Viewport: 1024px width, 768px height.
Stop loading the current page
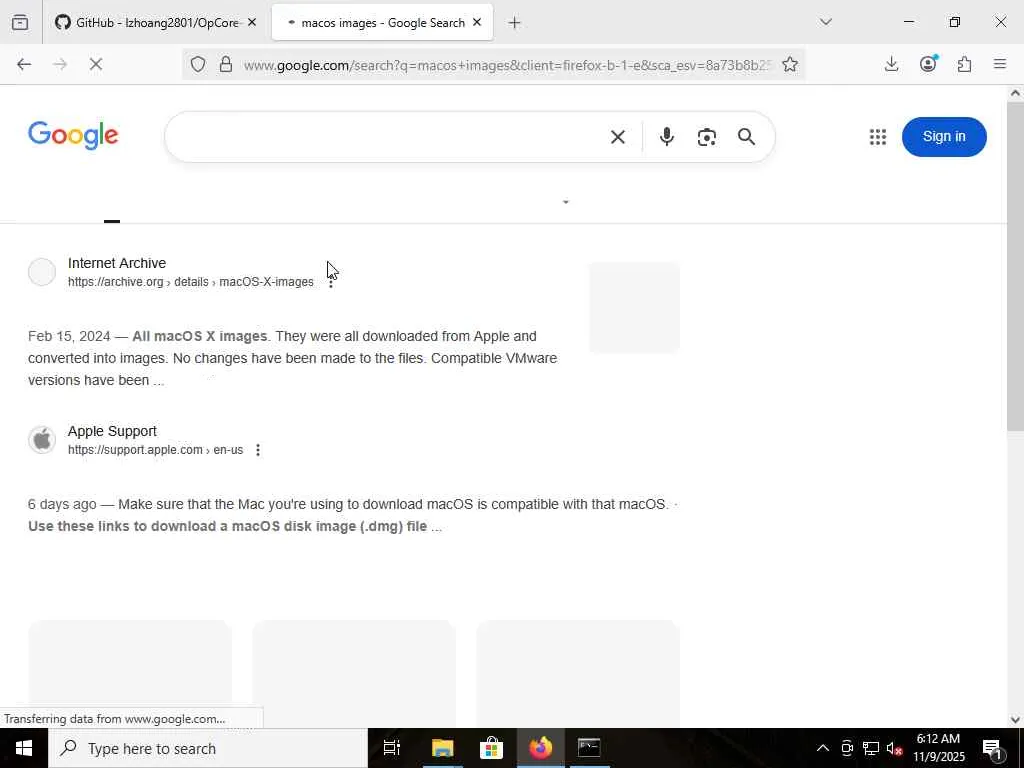(95, 64)
